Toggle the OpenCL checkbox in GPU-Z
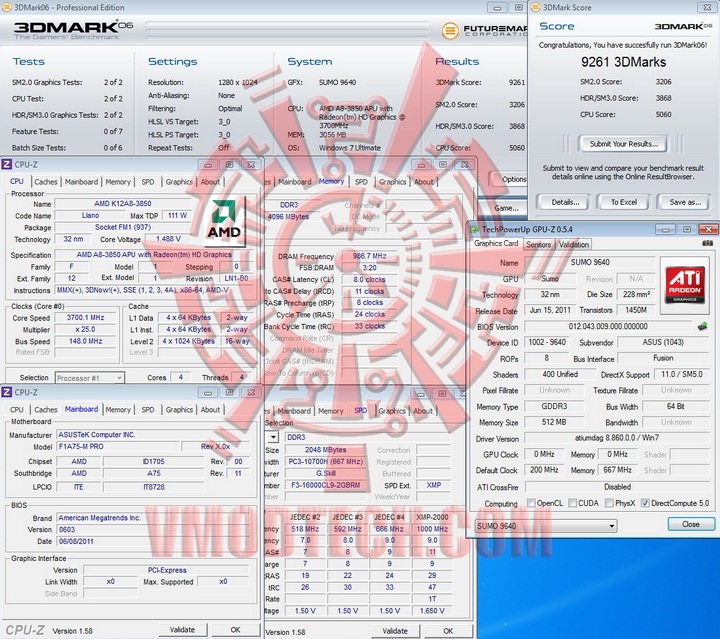720x639 pixels. click(x=531, y=503)
